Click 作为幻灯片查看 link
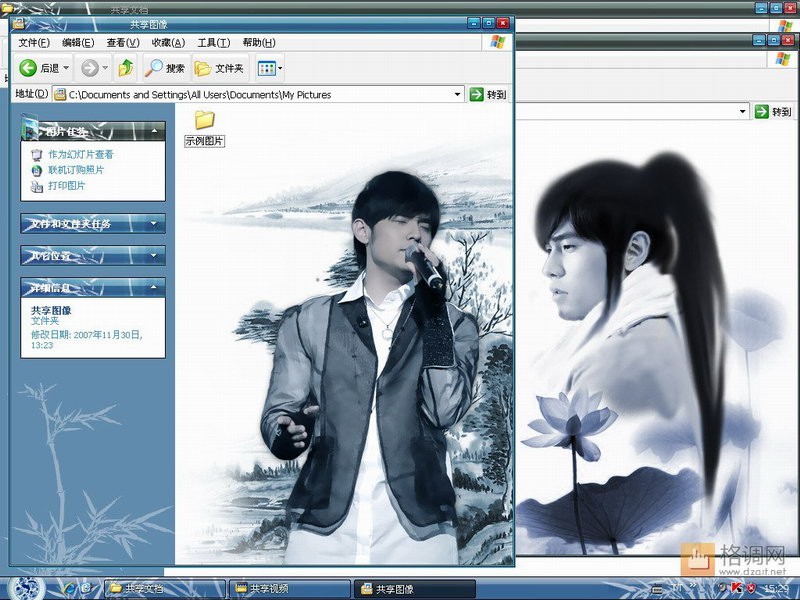The width and height of the screenshot is (800, 600). pyautogui.click(x=81, y=154)
